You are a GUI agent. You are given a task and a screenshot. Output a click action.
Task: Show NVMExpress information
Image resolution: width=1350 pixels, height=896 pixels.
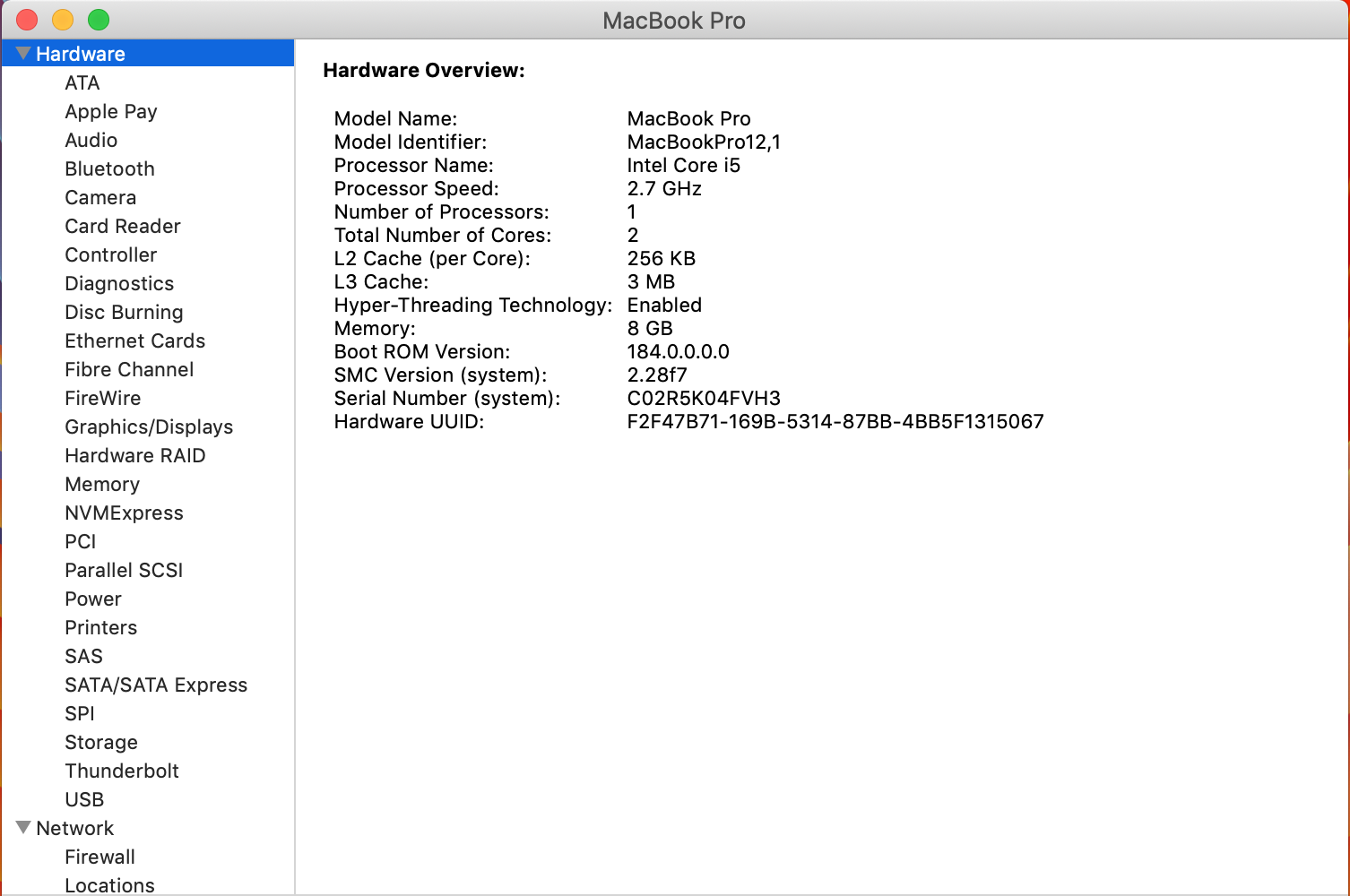(124, 513)
